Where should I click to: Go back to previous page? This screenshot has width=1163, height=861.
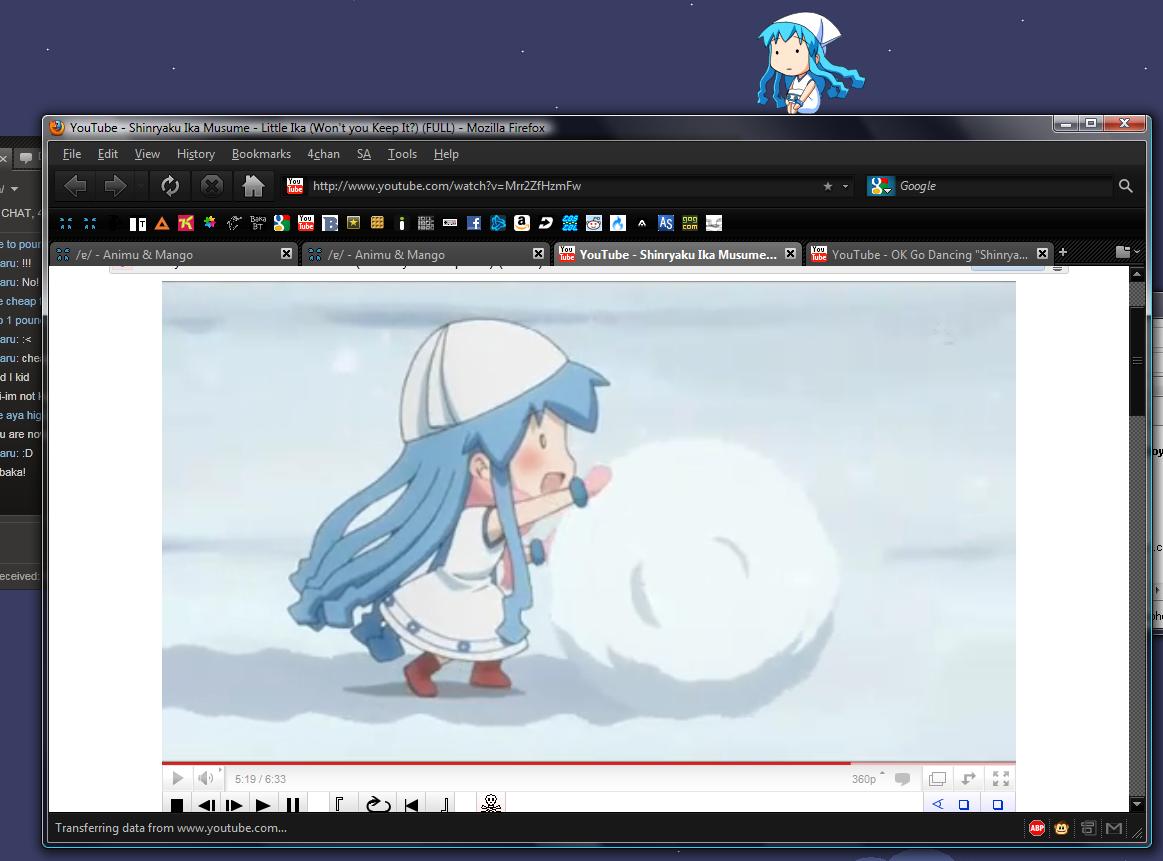click(76, 185)
